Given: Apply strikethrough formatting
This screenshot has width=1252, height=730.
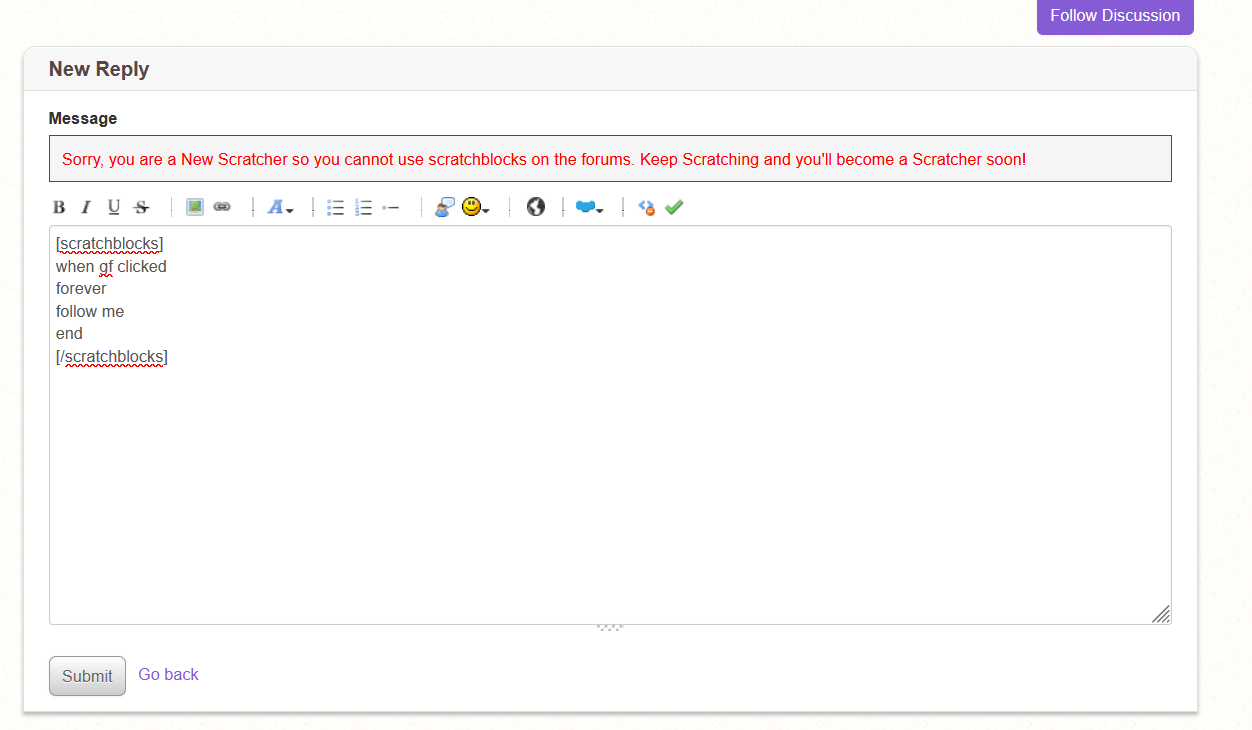Looking at the screenshot, I should [142, 207].
